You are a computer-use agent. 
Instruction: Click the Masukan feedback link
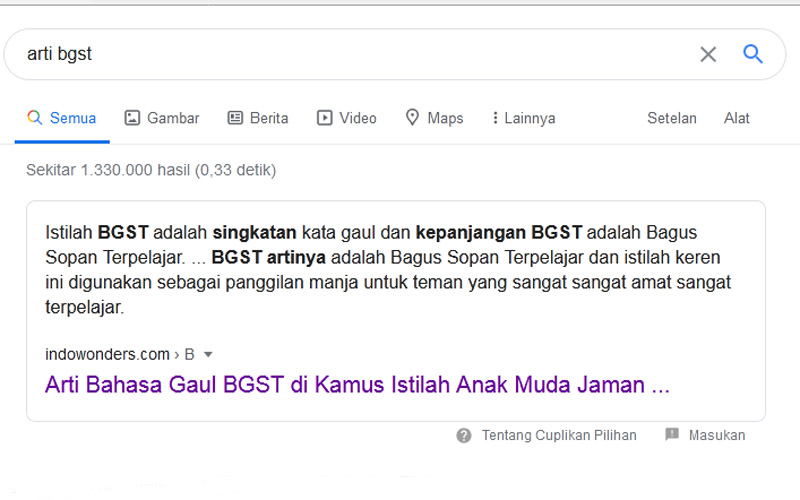coord(717,435)
